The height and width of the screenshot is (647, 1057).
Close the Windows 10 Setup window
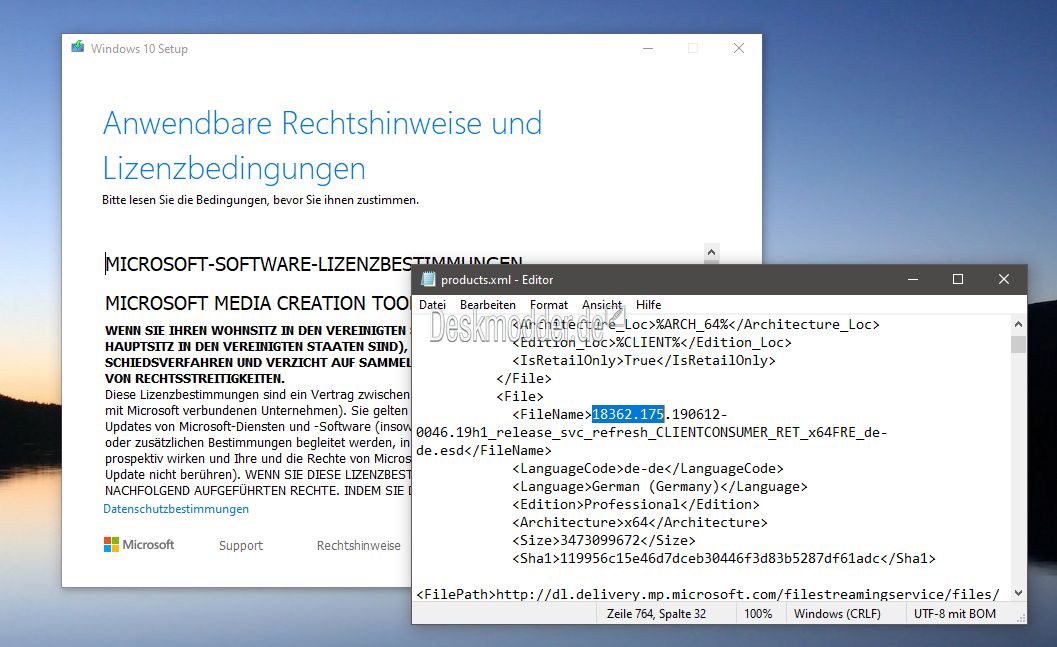tap(739, 48)
